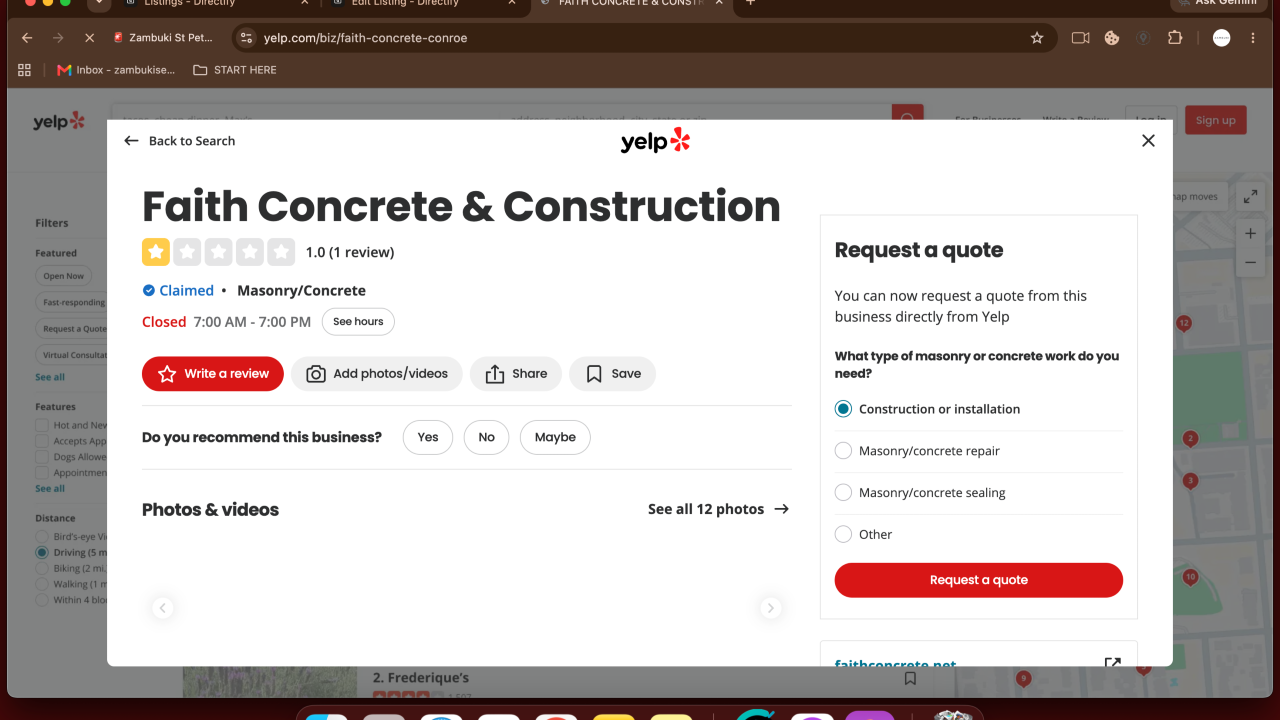Viewport: 1280px width, 720px height.
Task: Click map marker number 10
Action: (x=1190, y=577)
